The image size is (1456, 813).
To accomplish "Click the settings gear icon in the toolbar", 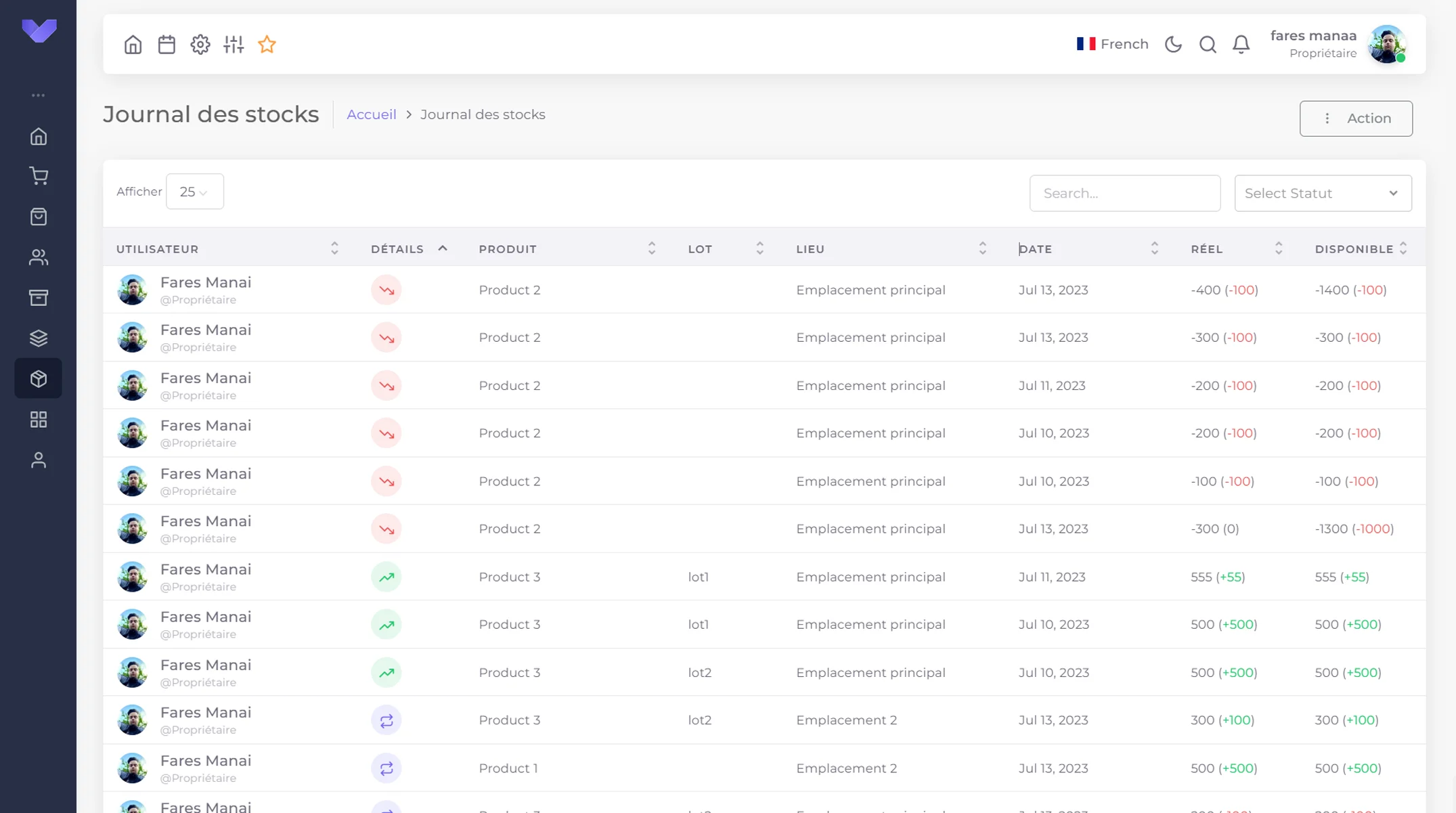I will (x=200, y=44).
